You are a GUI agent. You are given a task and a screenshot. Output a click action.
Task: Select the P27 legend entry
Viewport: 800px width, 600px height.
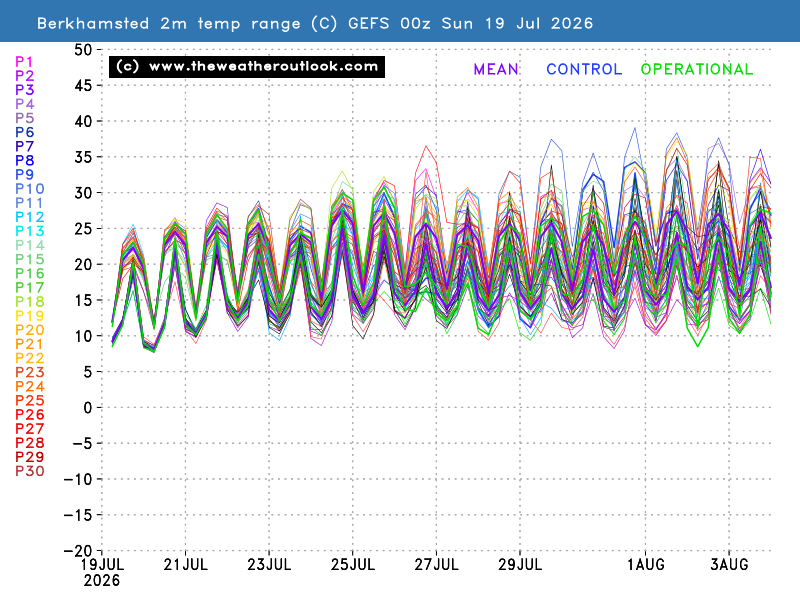tap(30, 429)
